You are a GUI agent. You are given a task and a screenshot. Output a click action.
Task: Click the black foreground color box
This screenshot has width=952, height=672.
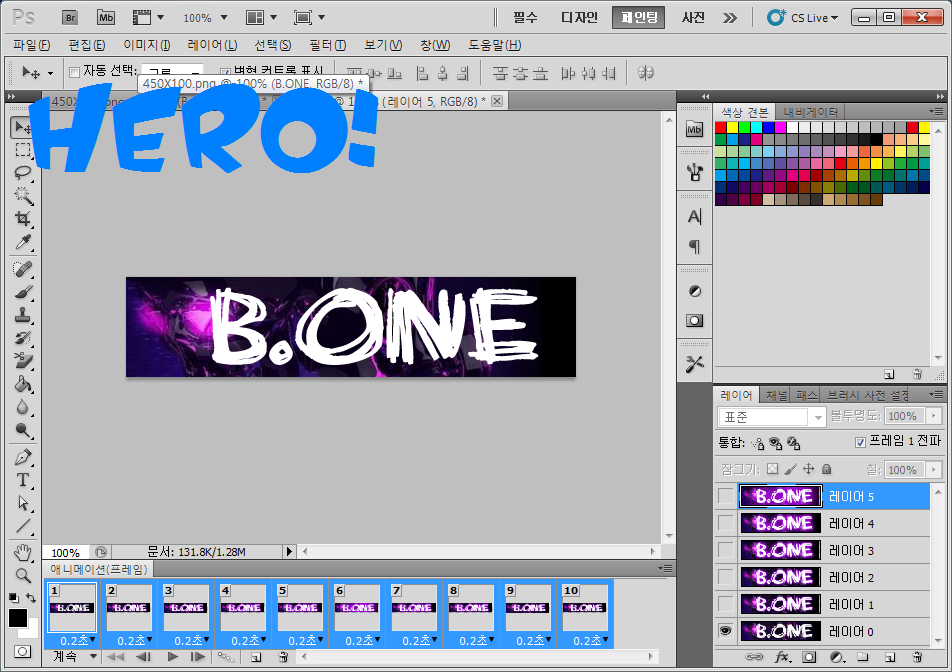pyautogui.click(x=18, y=618)
